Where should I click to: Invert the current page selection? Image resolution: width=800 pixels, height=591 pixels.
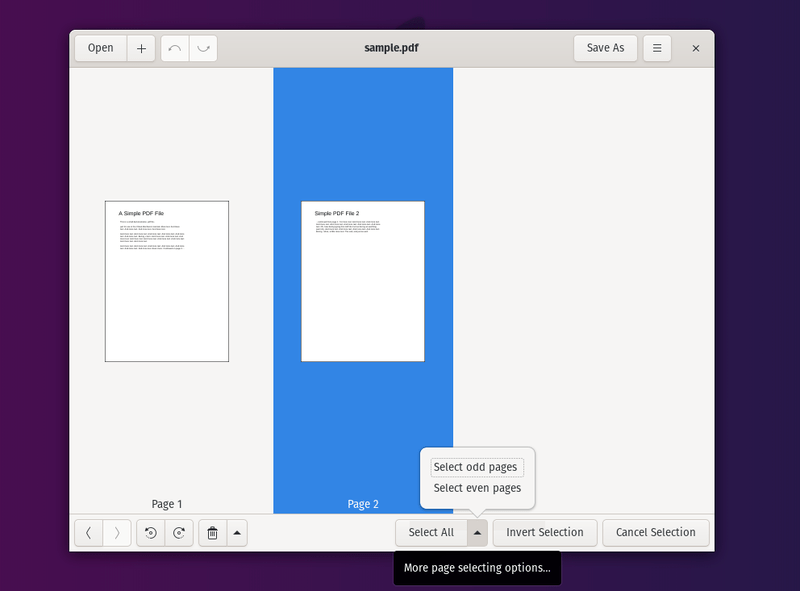click(544, 532)
